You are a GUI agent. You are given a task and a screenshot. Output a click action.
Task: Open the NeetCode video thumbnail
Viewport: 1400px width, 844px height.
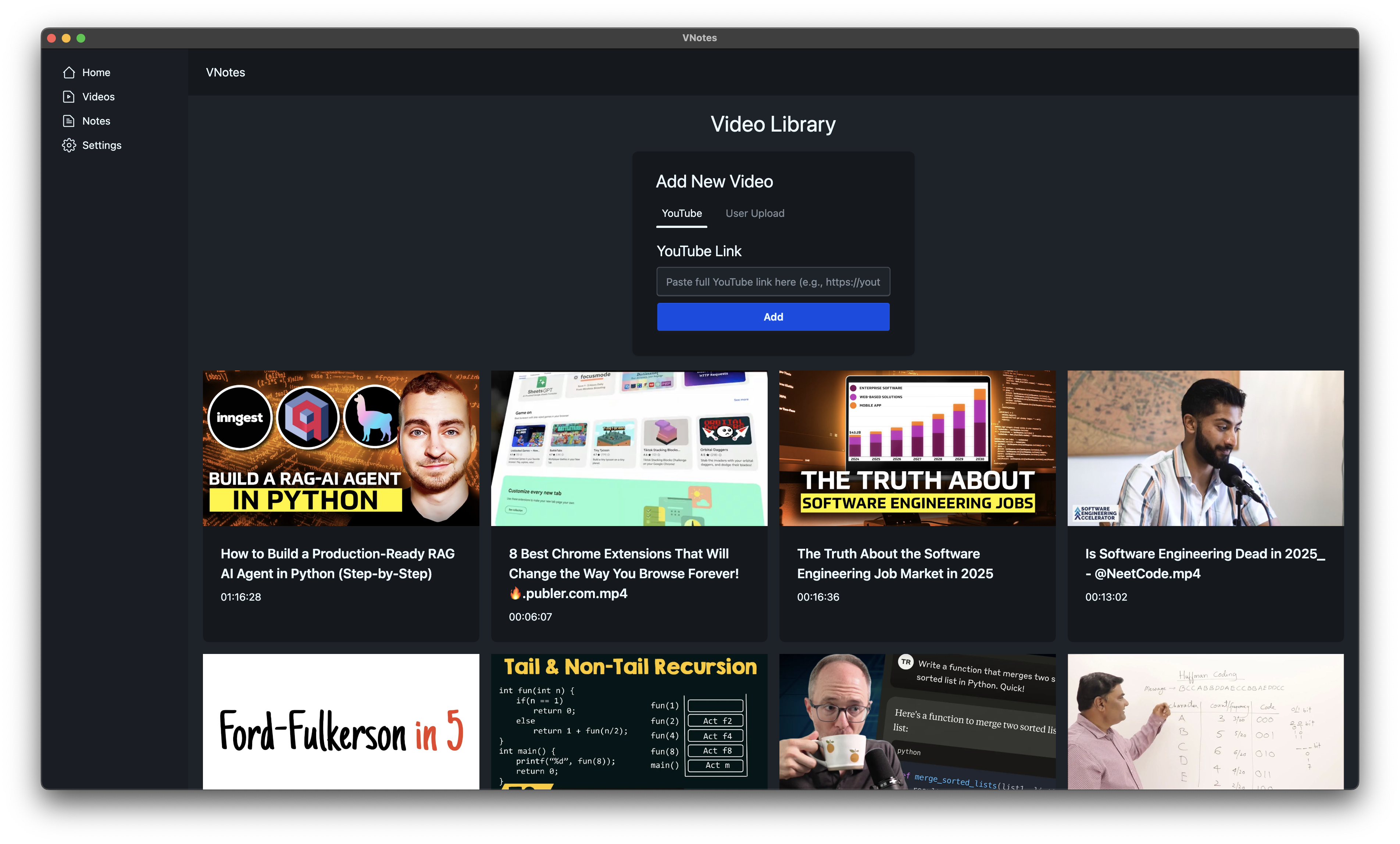click(1205, 448)
